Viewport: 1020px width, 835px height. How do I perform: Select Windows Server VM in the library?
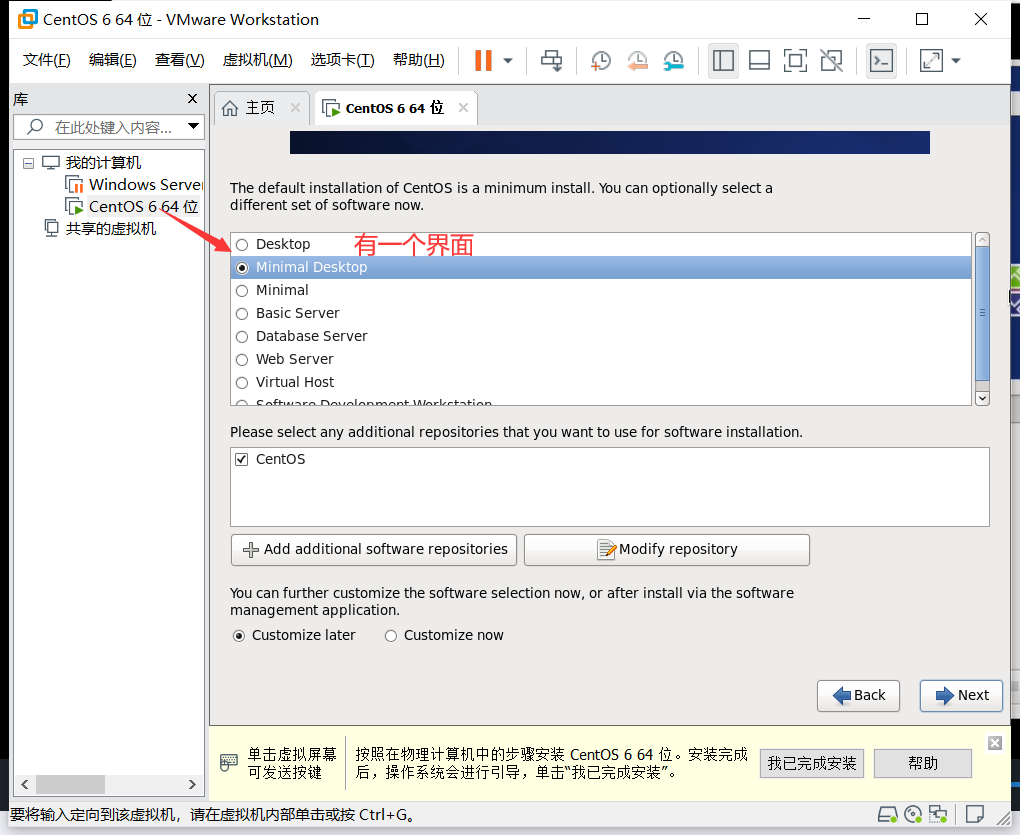click(x=134, y=185)
